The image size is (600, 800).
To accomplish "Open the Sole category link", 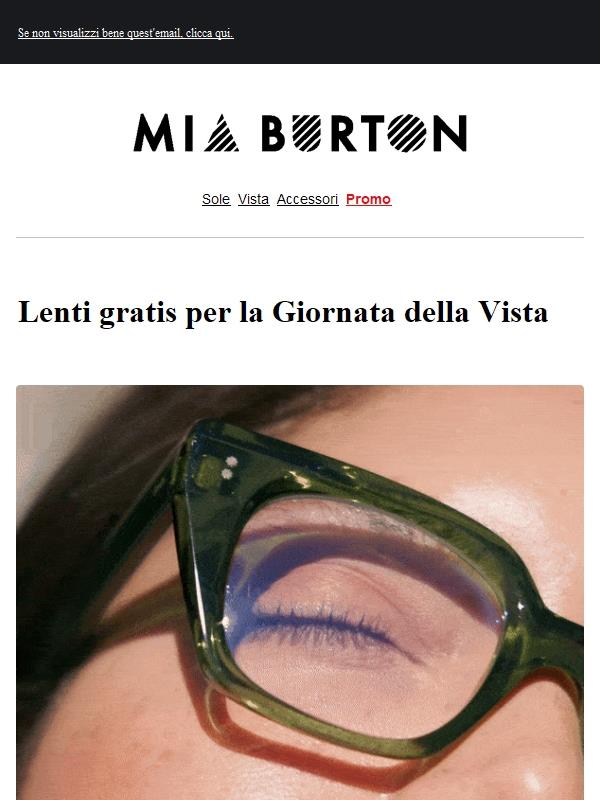I will (x=216, y=199).
